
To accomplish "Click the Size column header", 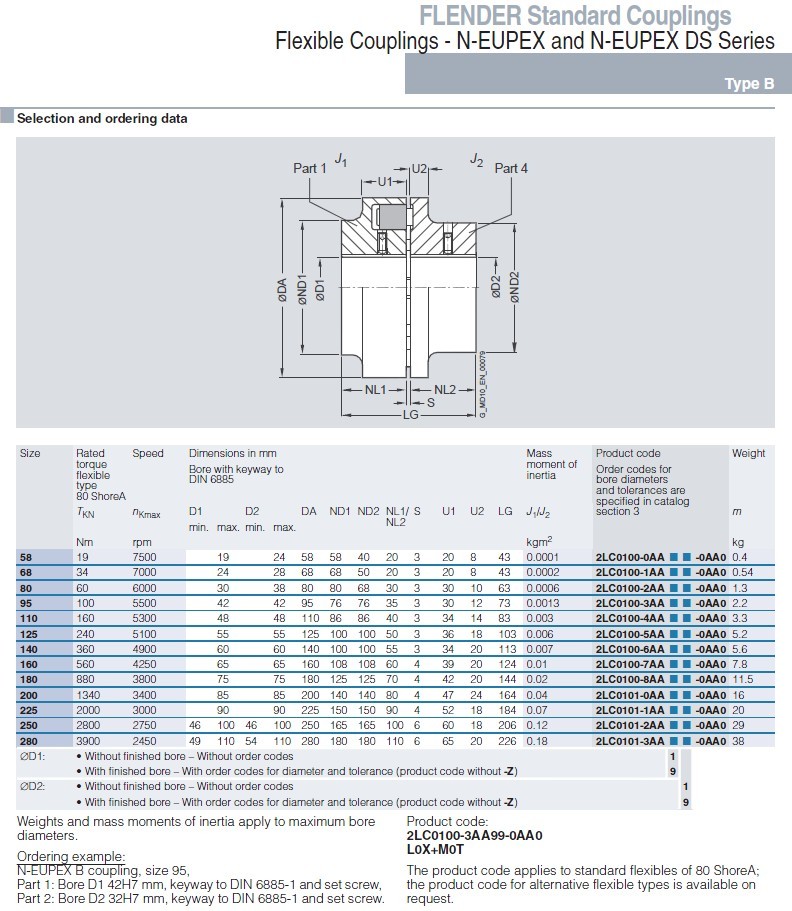I will (x=30, y=453).
